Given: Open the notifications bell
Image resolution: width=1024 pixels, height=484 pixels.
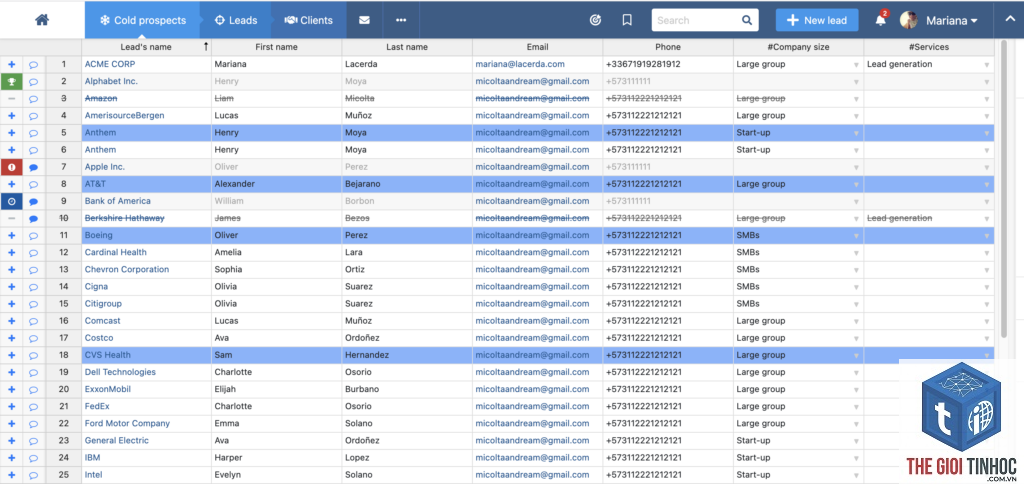Looking at the screenshot, I should (x=880, y=20).
